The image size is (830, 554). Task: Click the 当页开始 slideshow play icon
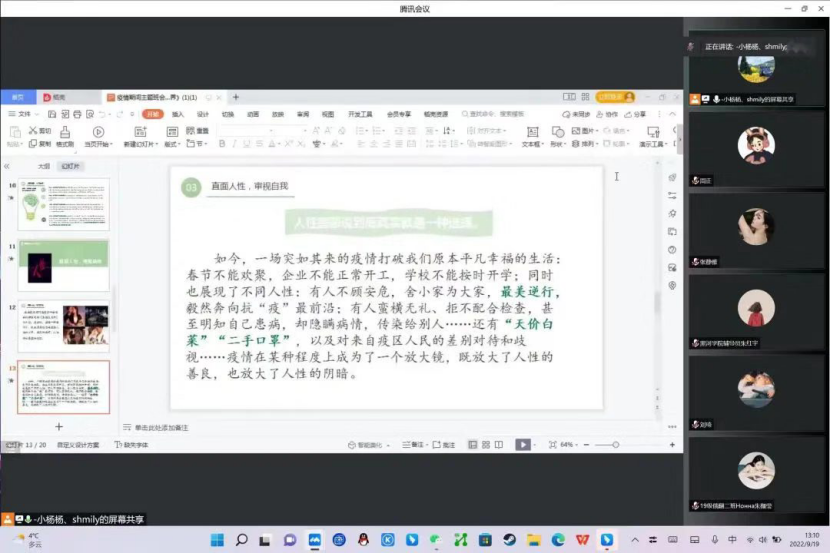tap(98, 132)
